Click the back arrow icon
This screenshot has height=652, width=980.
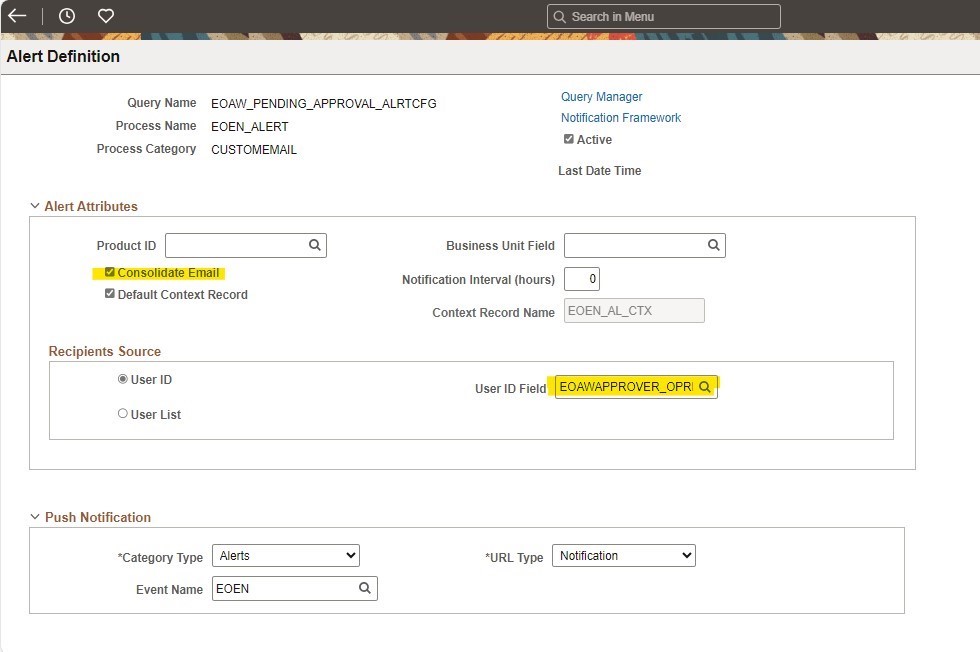[x=17, y=16]
